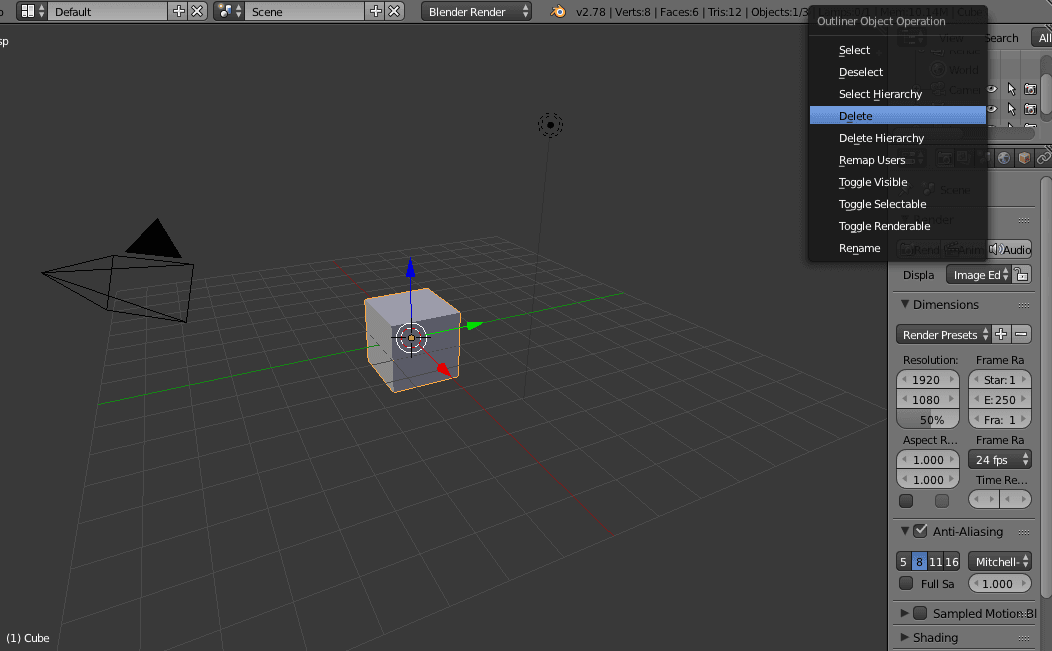Click the Audio render button
The width and height of the screenshot is (1052, 651).
pos(1010,249)
